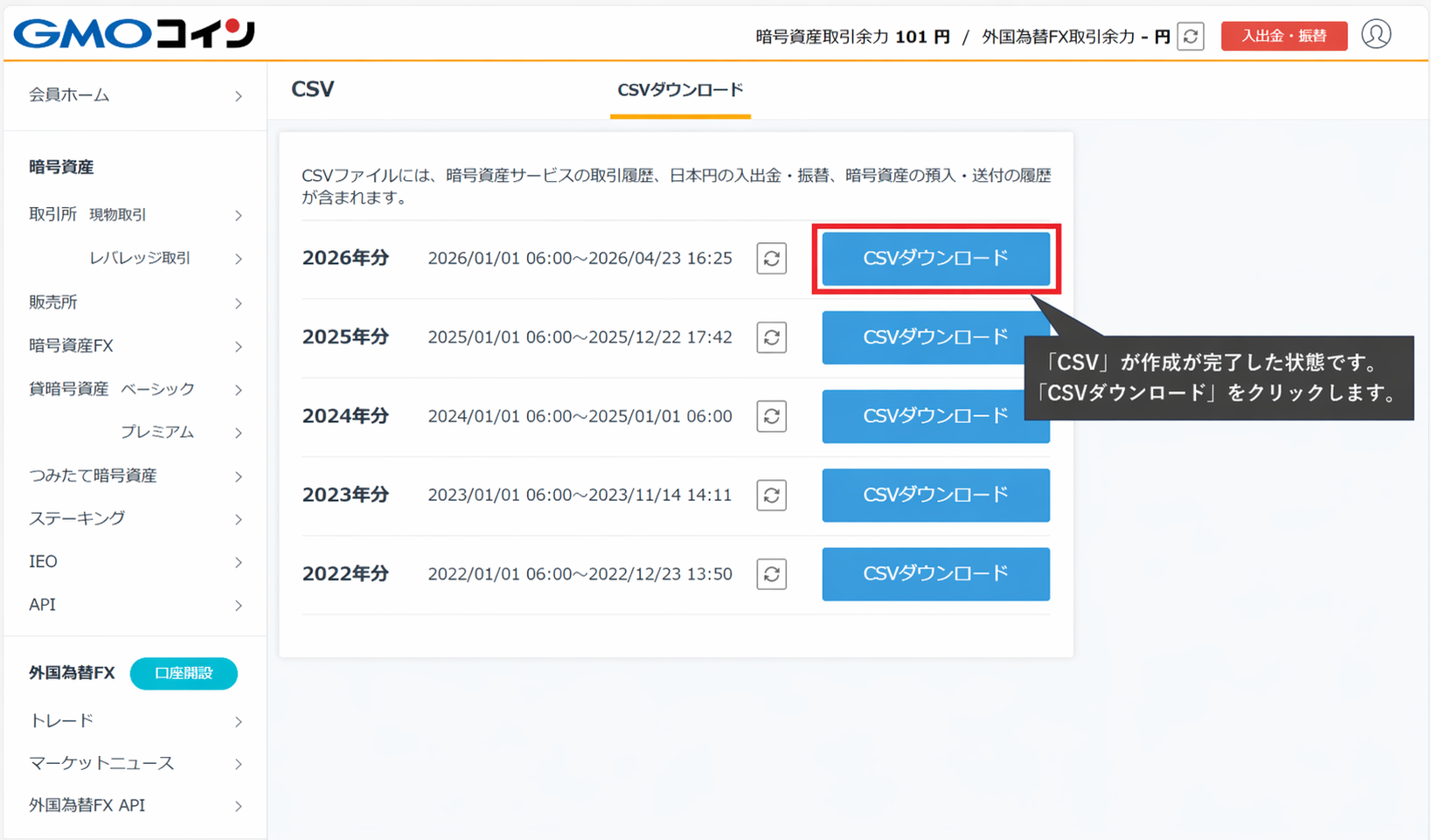Image resolution: width=1431 pixels, height=840 pixels.
Task: Click the 入出金・振替 button
Action: click(1283, 36)
